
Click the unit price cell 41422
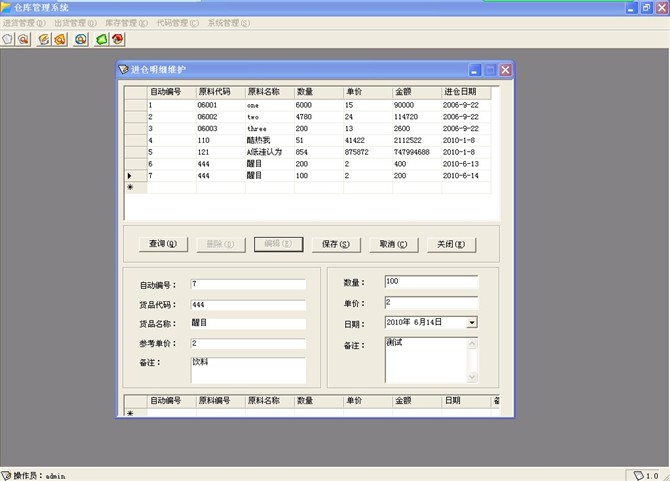(368, 140)
